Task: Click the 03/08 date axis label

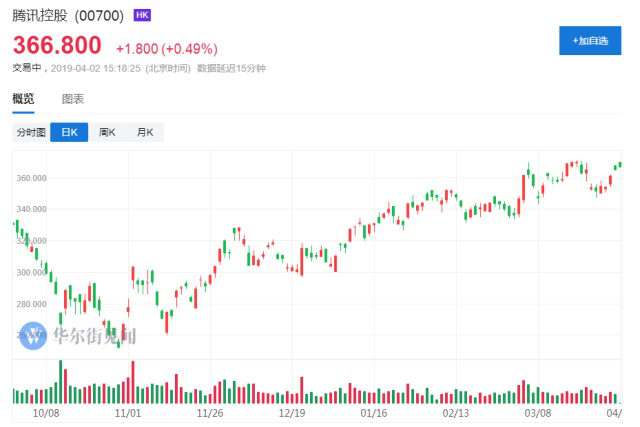Action: click(538, 413)
